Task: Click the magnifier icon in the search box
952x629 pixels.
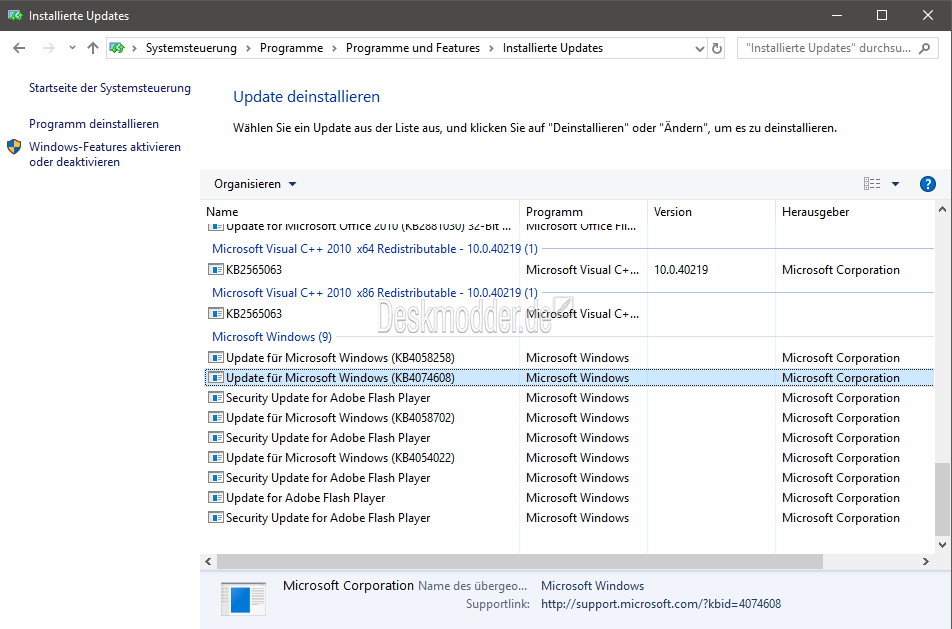Action: pyautogui.click(x=925, y=48)
